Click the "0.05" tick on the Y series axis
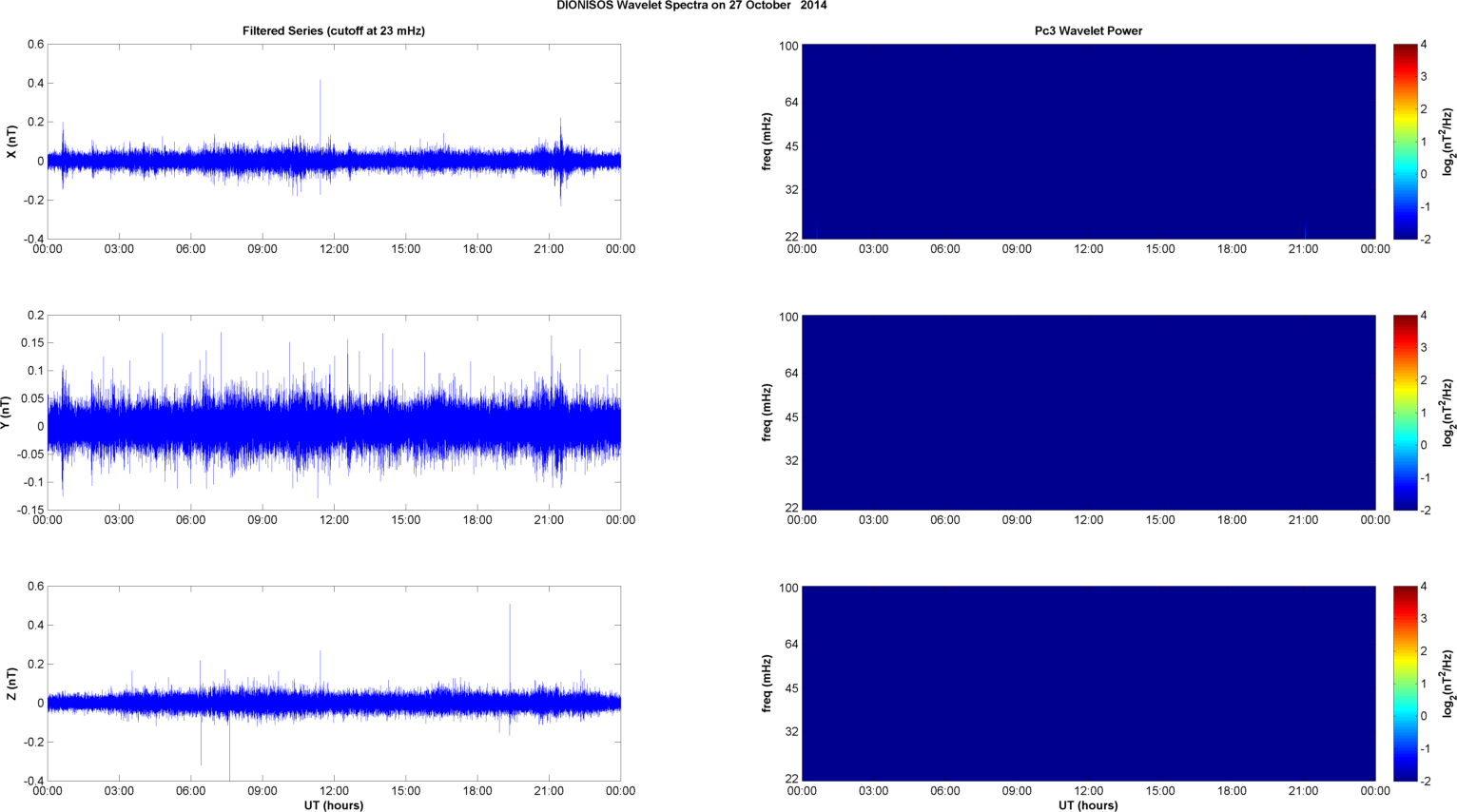Screen dimensions: 1457x812 click(x=32, y=398)
